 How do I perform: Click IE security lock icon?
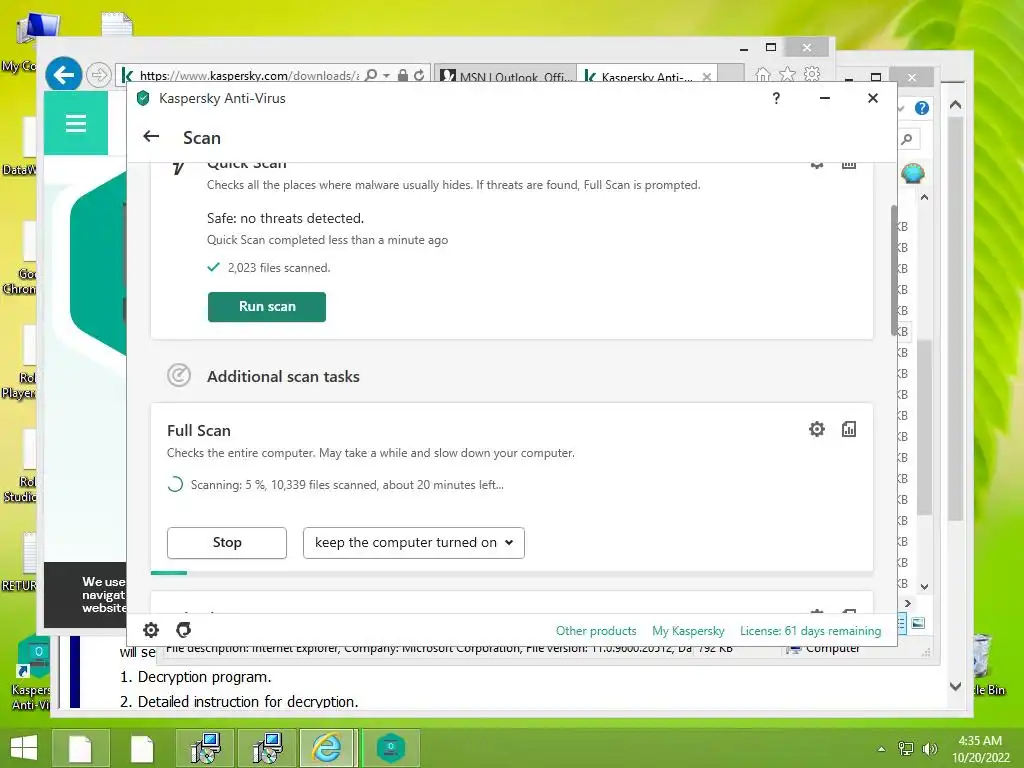click(403, 75)
